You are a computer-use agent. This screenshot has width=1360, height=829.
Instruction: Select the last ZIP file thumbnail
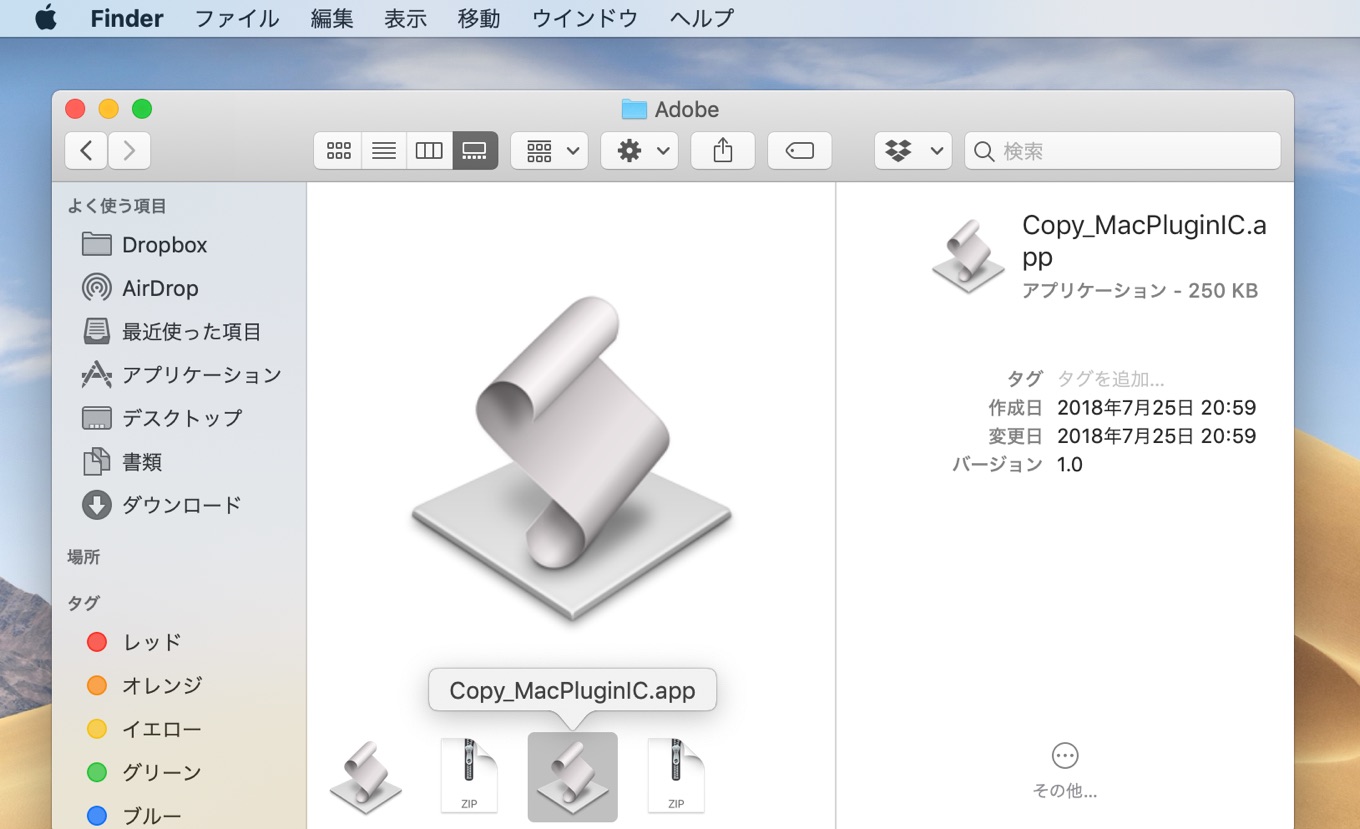[676, 777]
